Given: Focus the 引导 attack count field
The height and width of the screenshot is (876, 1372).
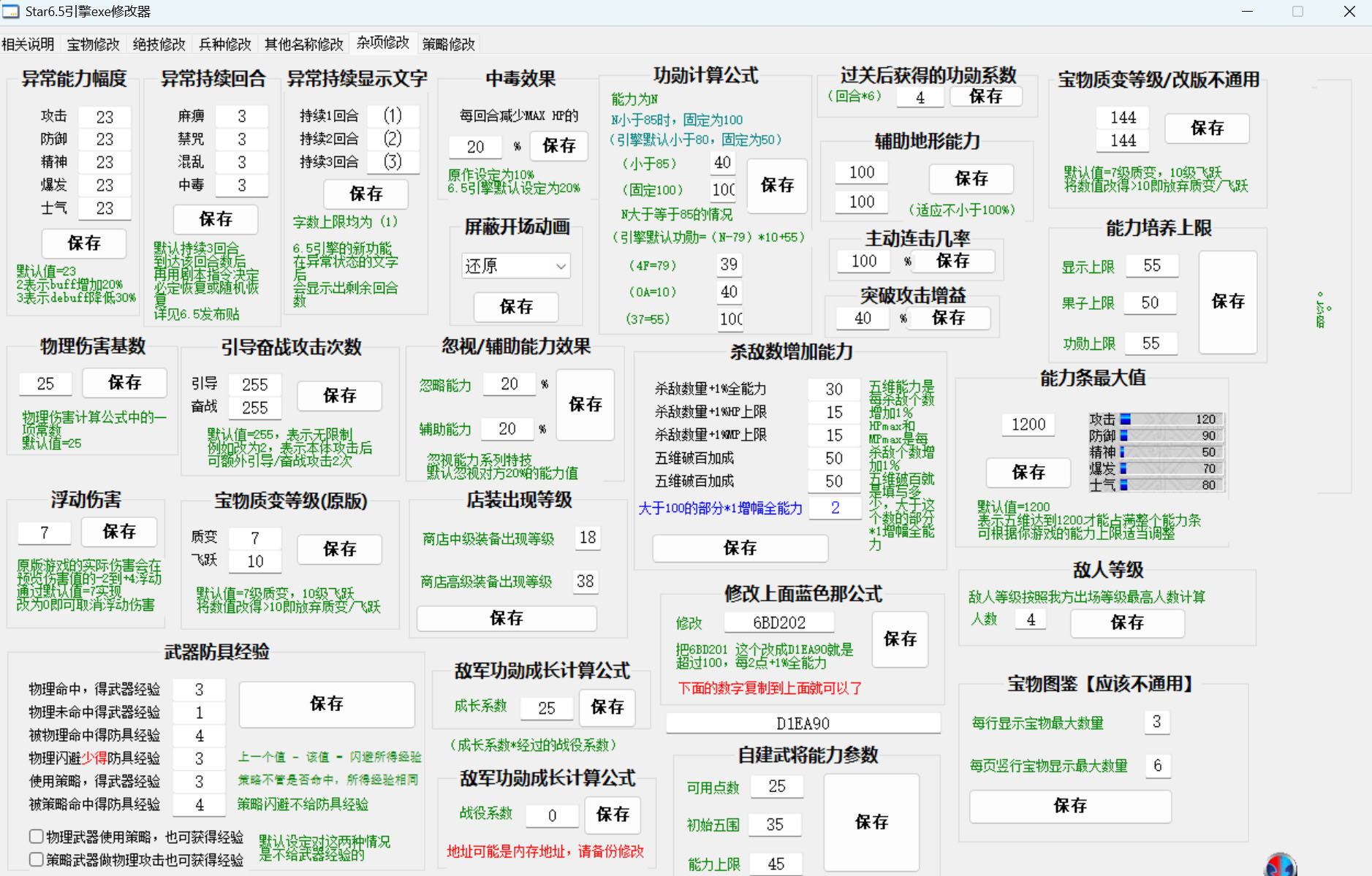Looking at the screenshot, I should point(255,384).
